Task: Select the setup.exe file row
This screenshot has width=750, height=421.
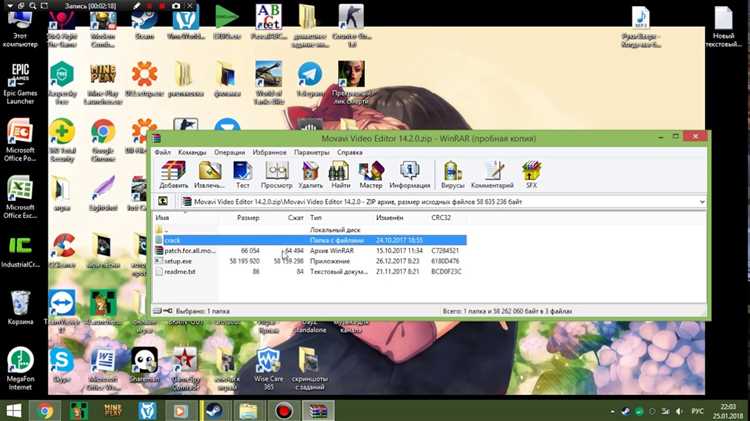Action: pos(310,261)
